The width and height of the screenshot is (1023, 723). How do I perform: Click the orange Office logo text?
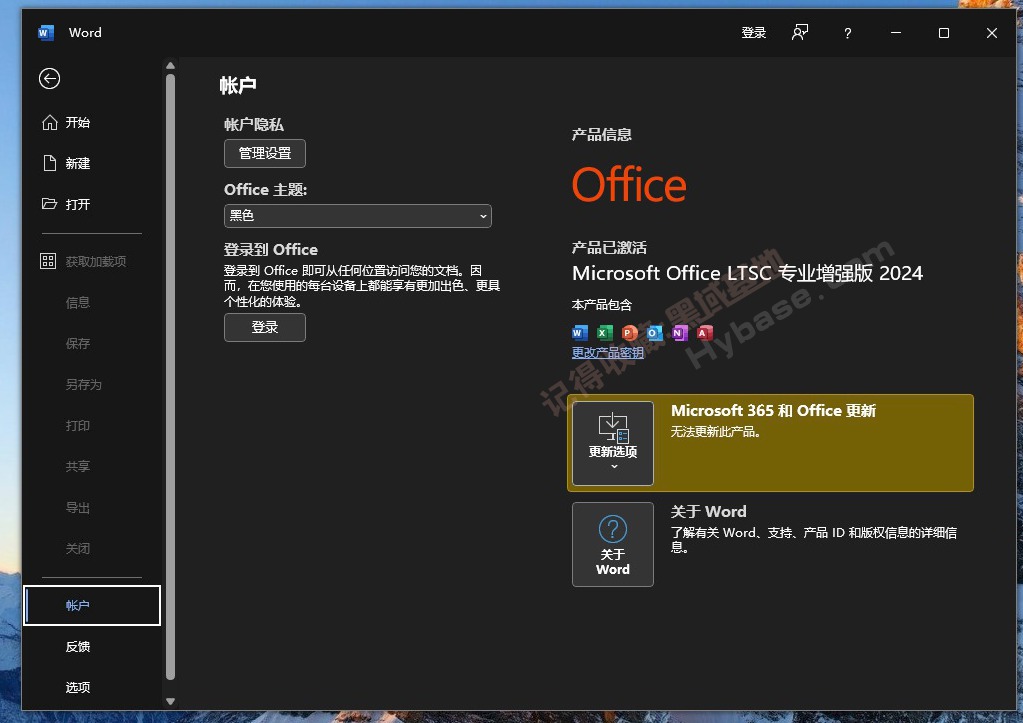(629, 185)
